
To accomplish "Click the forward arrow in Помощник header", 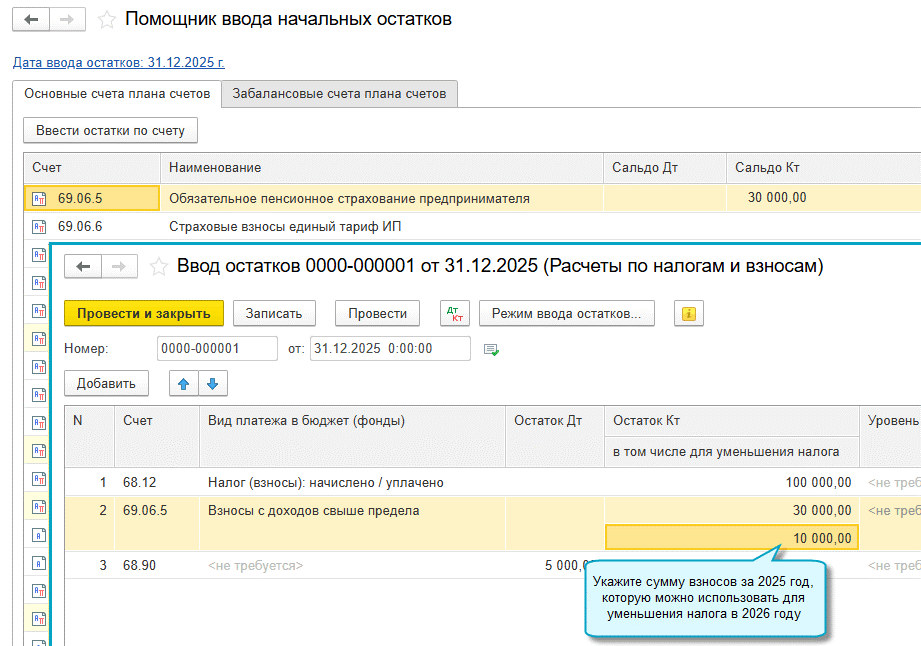I will coord(68,19).
